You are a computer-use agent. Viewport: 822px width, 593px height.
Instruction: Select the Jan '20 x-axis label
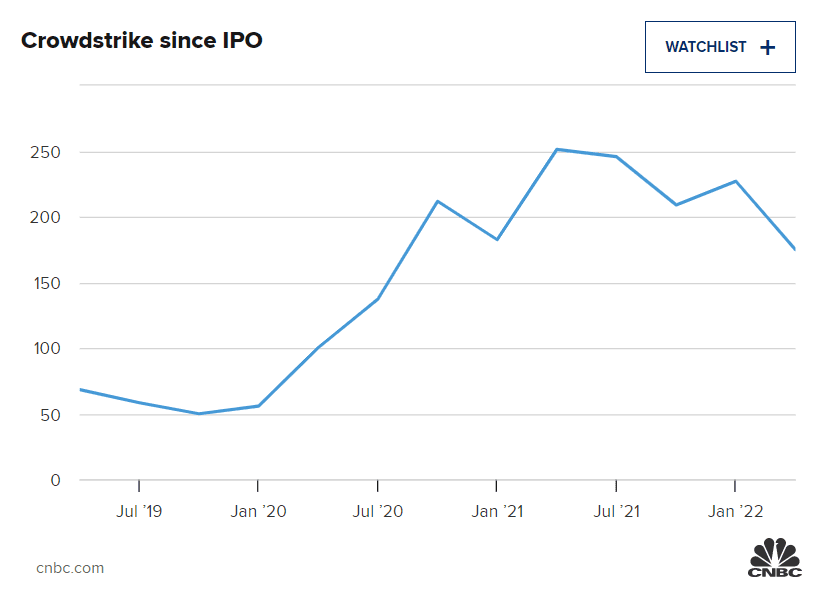pos(258,512)
